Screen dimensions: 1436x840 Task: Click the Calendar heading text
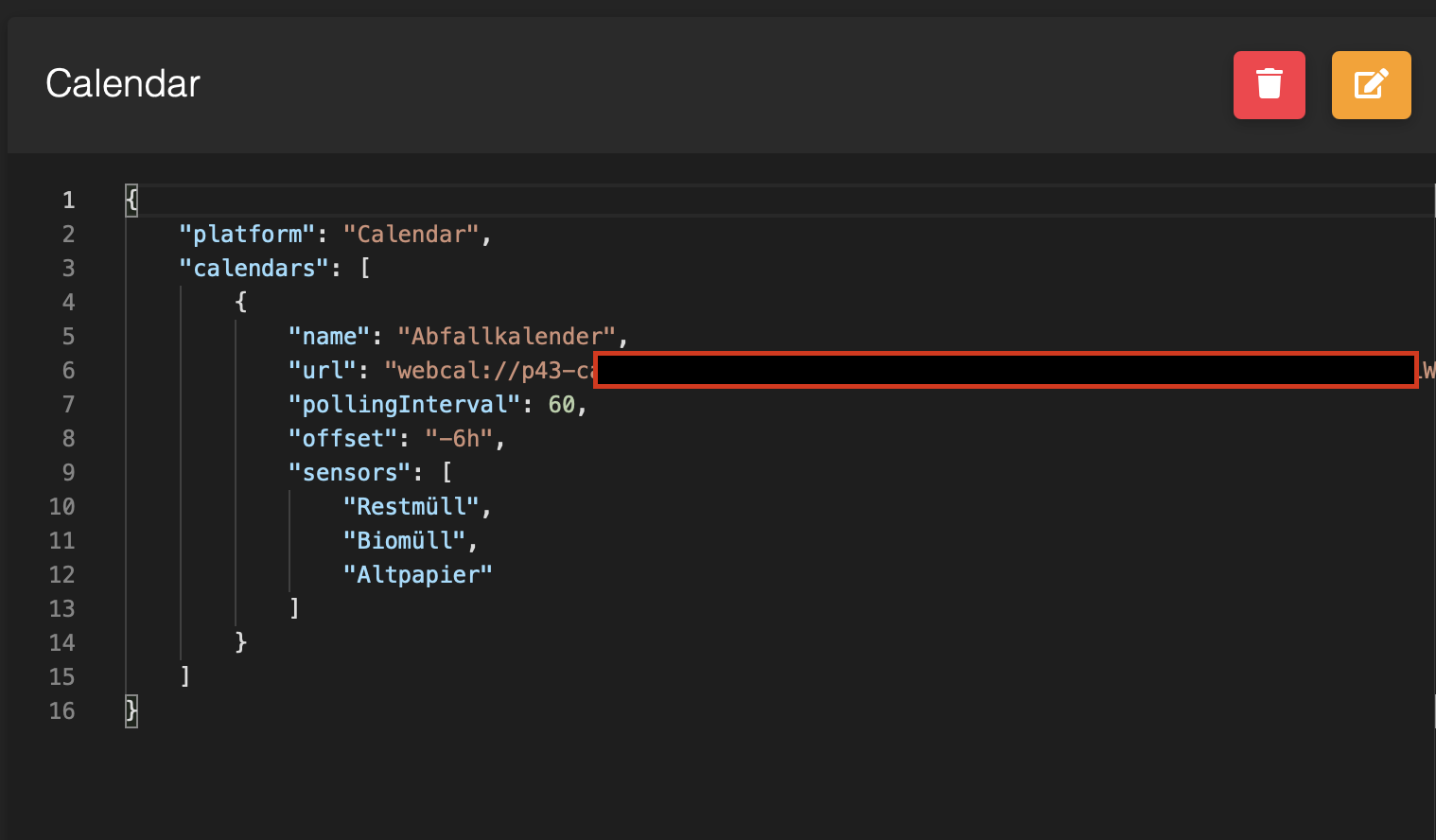123,84
